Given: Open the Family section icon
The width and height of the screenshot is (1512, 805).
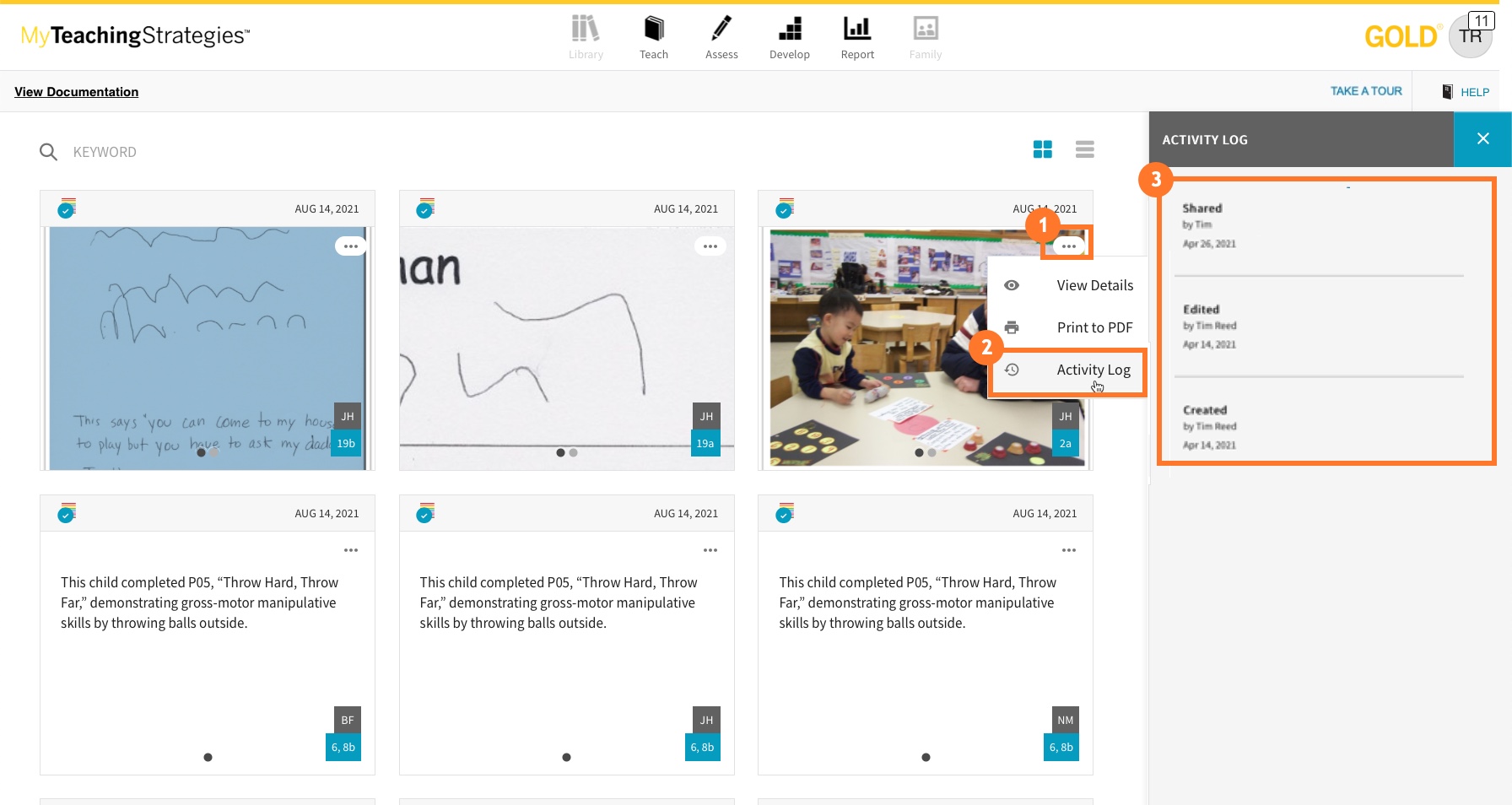Looking at the screenshot, I should (x=926, y=30).
